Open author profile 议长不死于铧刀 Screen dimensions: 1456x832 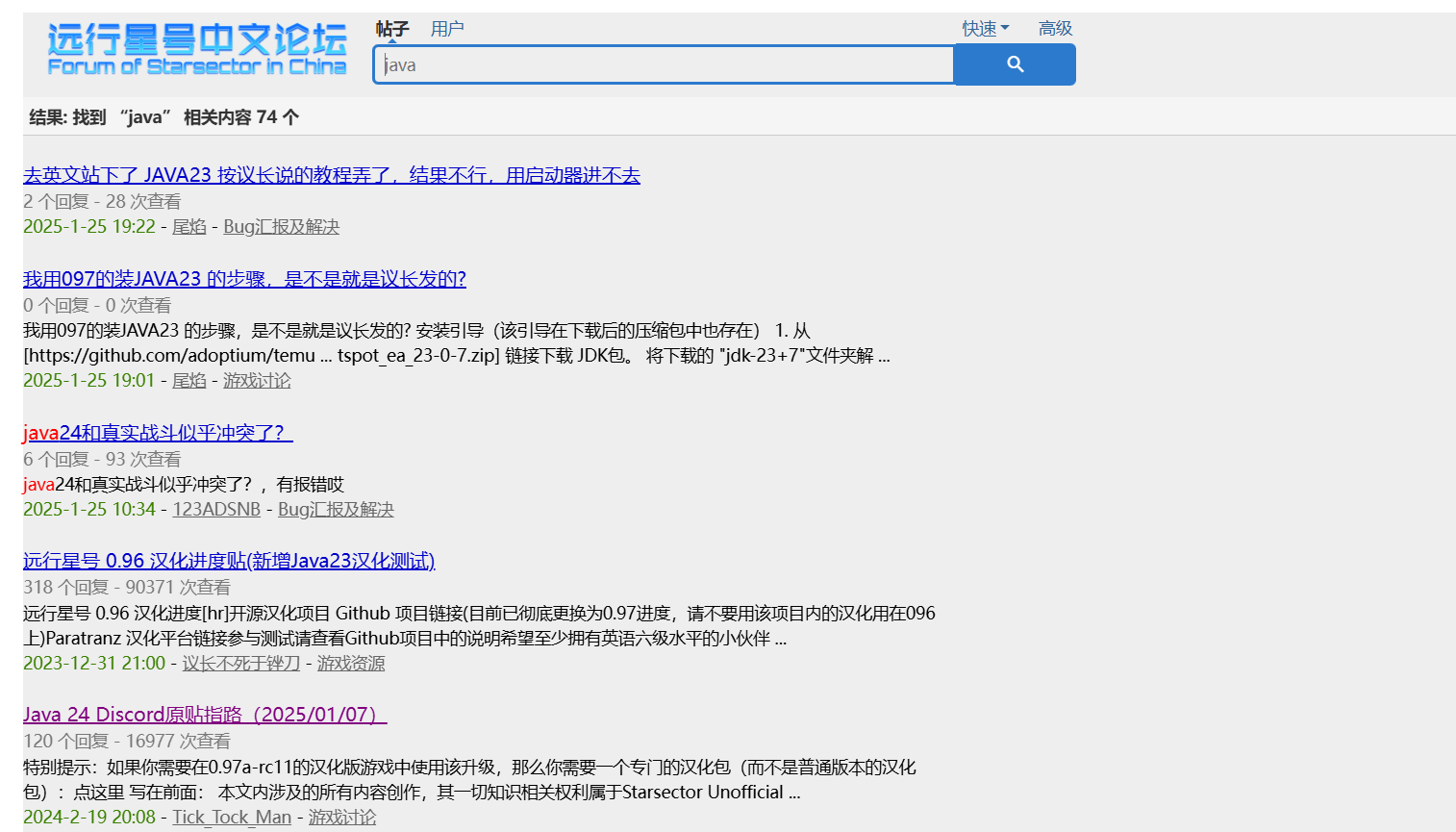241,664
